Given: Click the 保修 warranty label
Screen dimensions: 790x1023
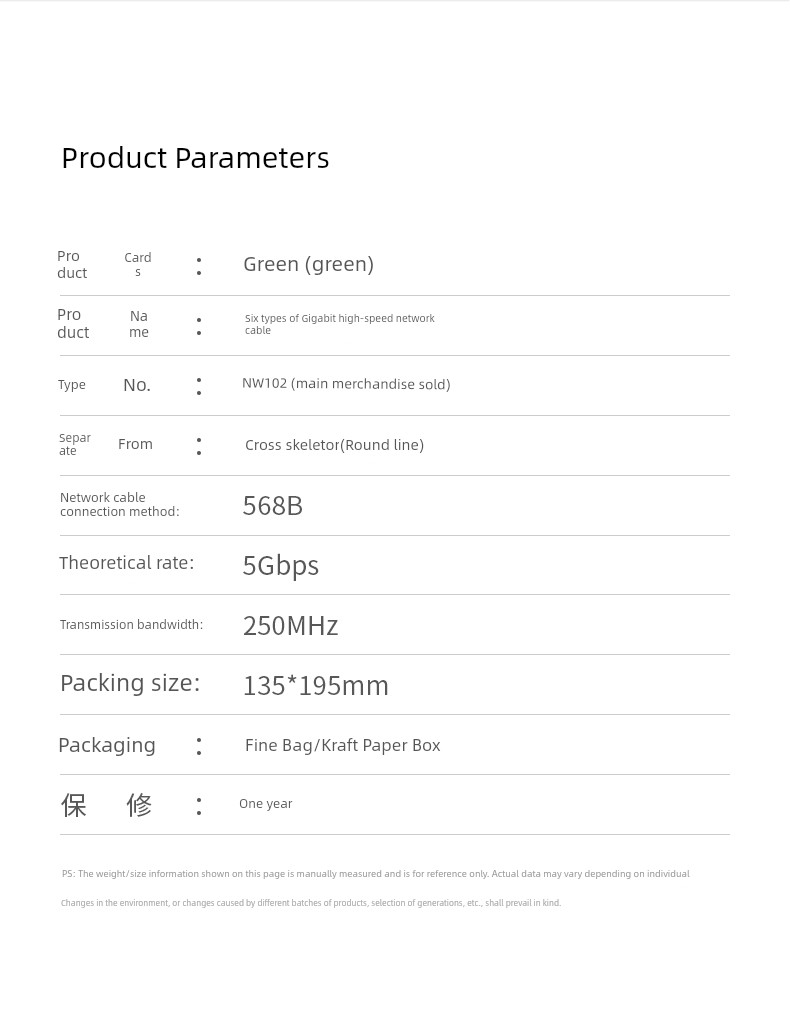Looking at the screenshot, I should pyautogui.click(x=106, y=805).
